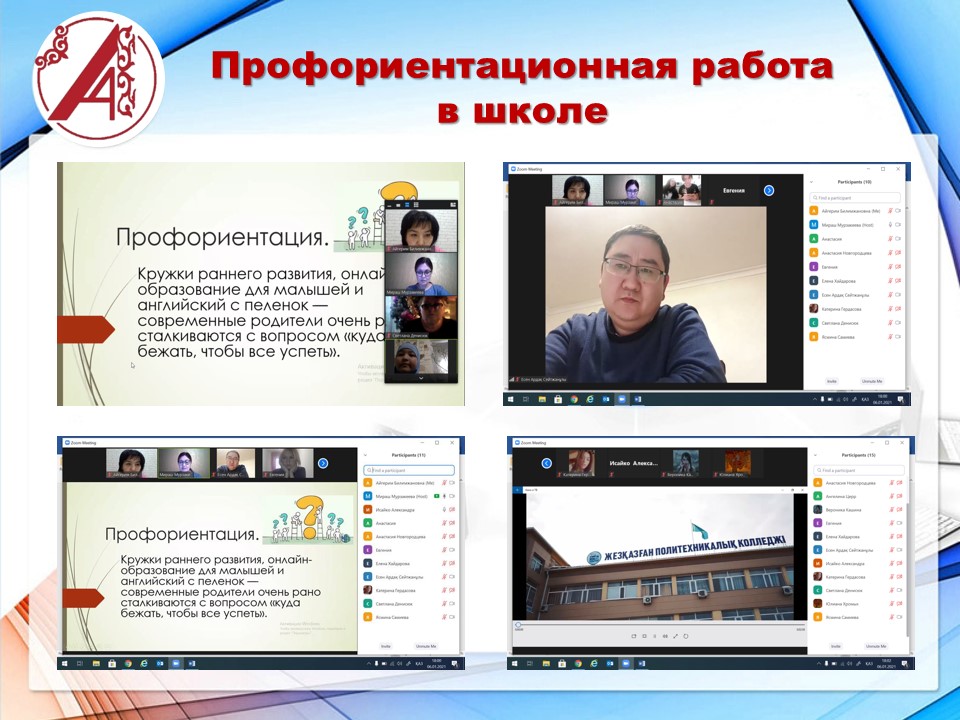The image size is (960, 720).
Task: Toggle Юлиана Хромых's camera icon in the Participants (15) list
Action: [899, 604]
